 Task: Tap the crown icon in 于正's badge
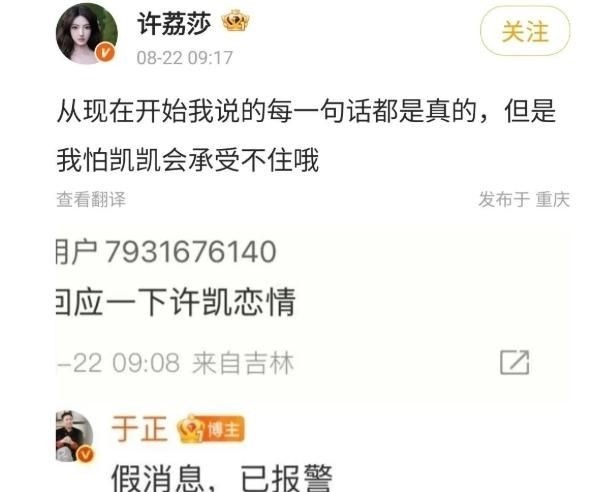(x=191, y=430)
